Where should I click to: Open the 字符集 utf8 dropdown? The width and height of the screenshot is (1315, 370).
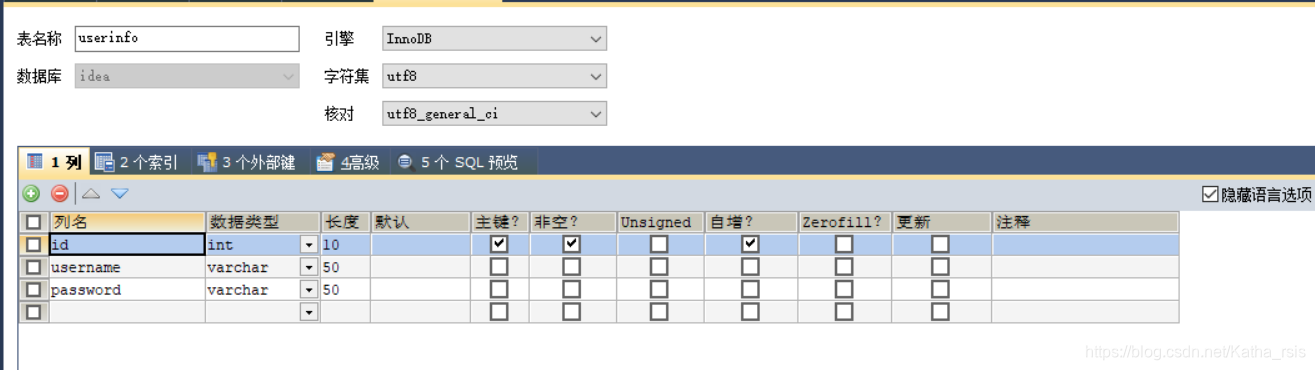pos(494,76)
